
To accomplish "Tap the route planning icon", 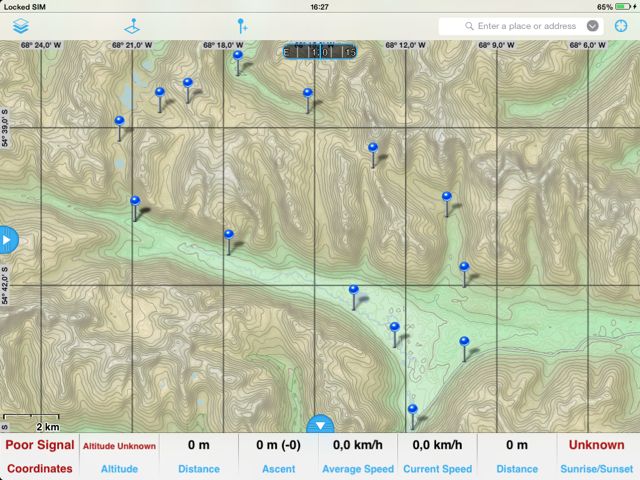I will [132, 26].
